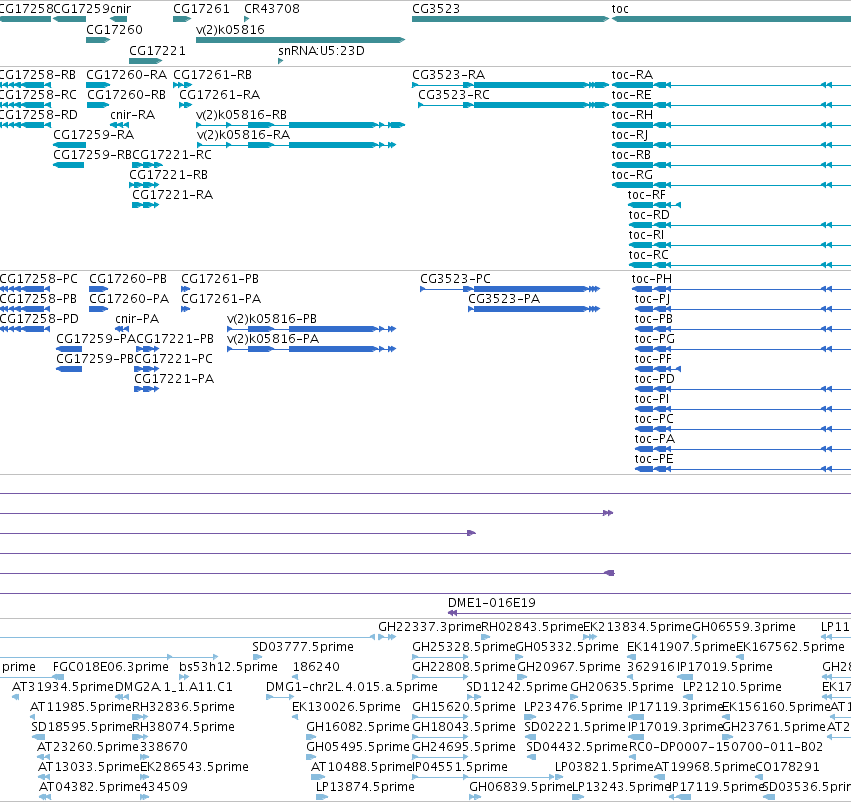Select protein v(2)k05816-PB

click(312, 329)
